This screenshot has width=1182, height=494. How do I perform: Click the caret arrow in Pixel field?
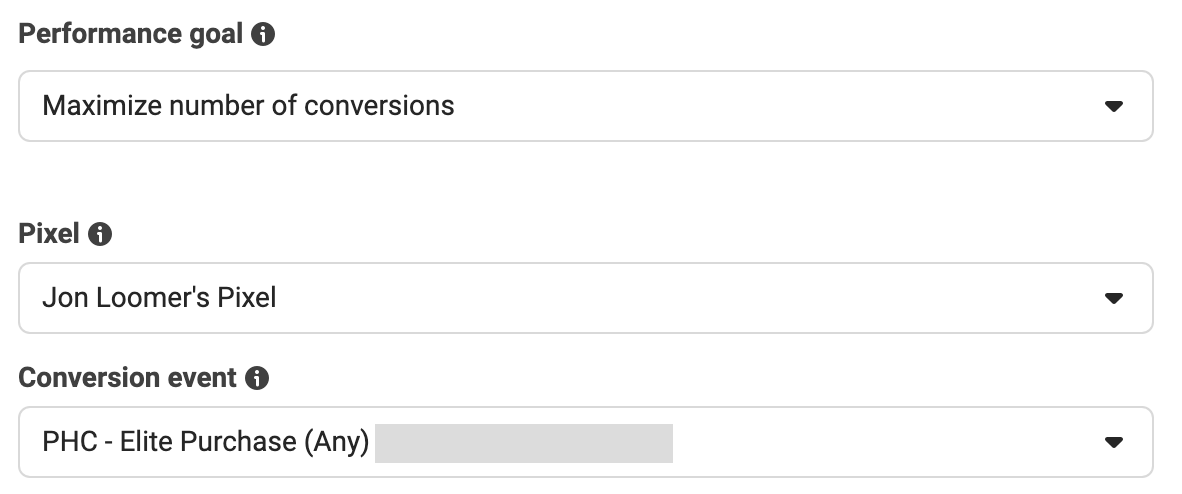(x=1113, y=299)
